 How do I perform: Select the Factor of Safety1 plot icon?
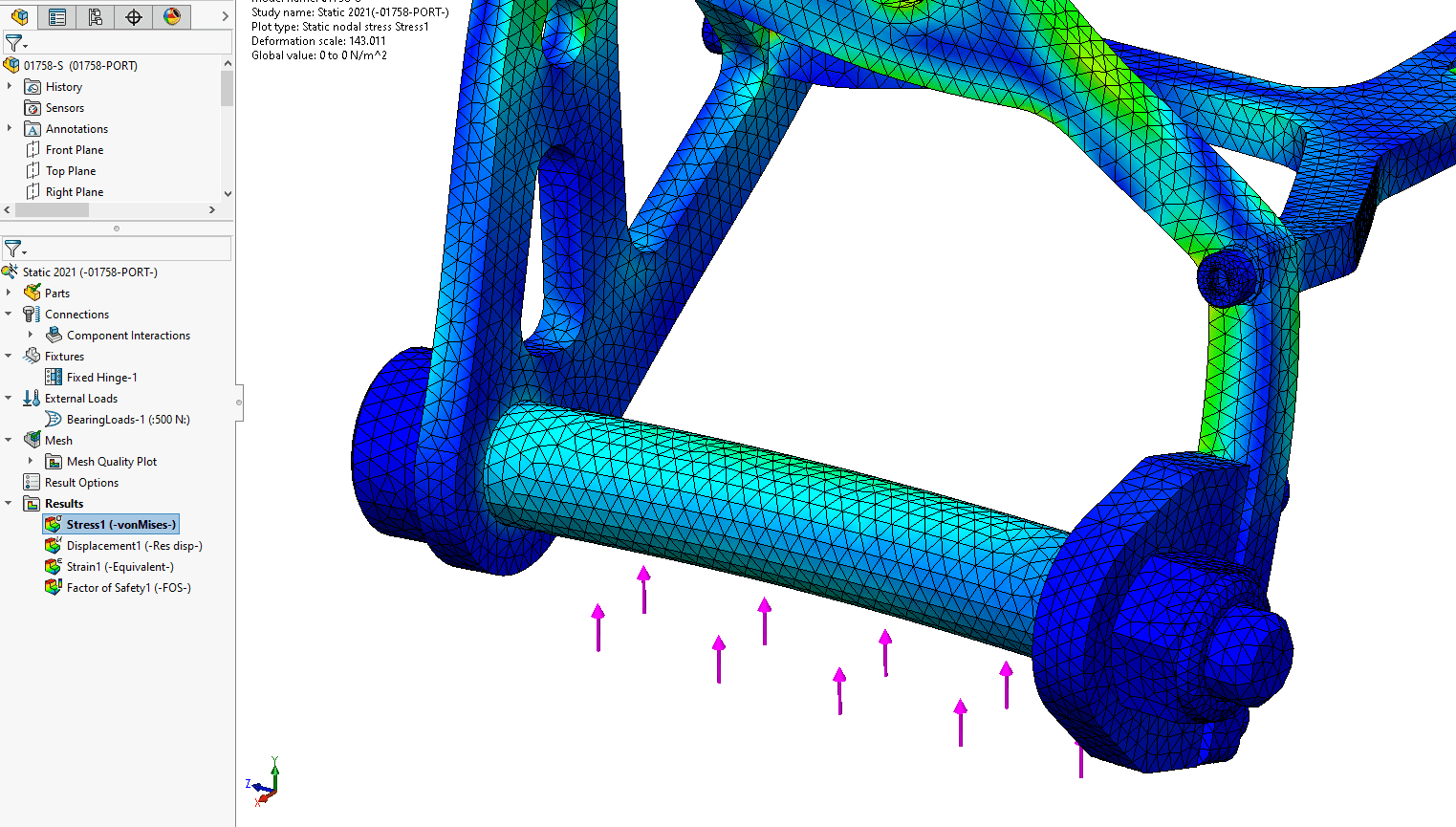point(54,587)
